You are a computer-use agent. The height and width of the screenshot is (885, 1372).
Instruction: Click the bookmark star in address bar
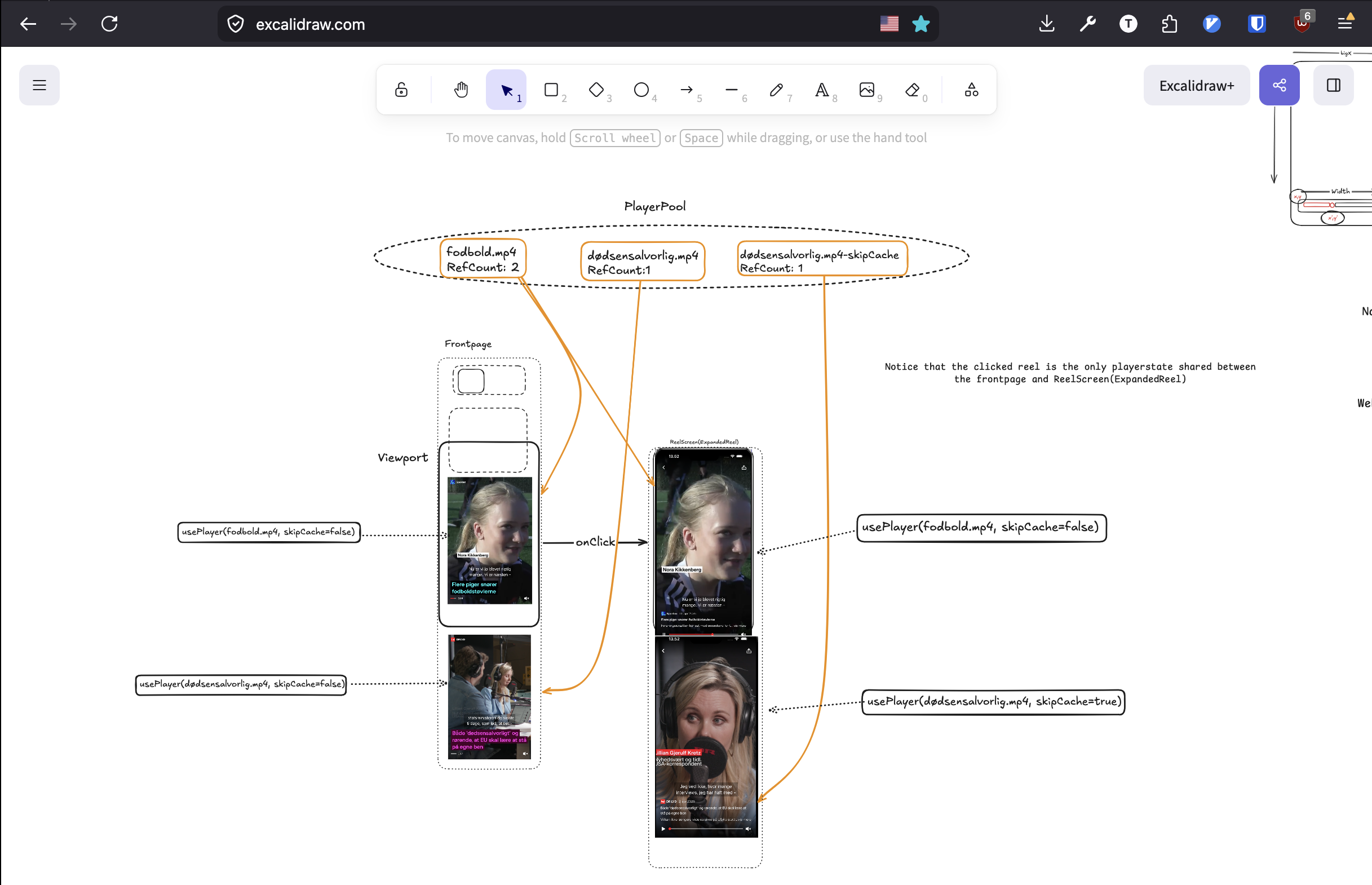point(920,24)
